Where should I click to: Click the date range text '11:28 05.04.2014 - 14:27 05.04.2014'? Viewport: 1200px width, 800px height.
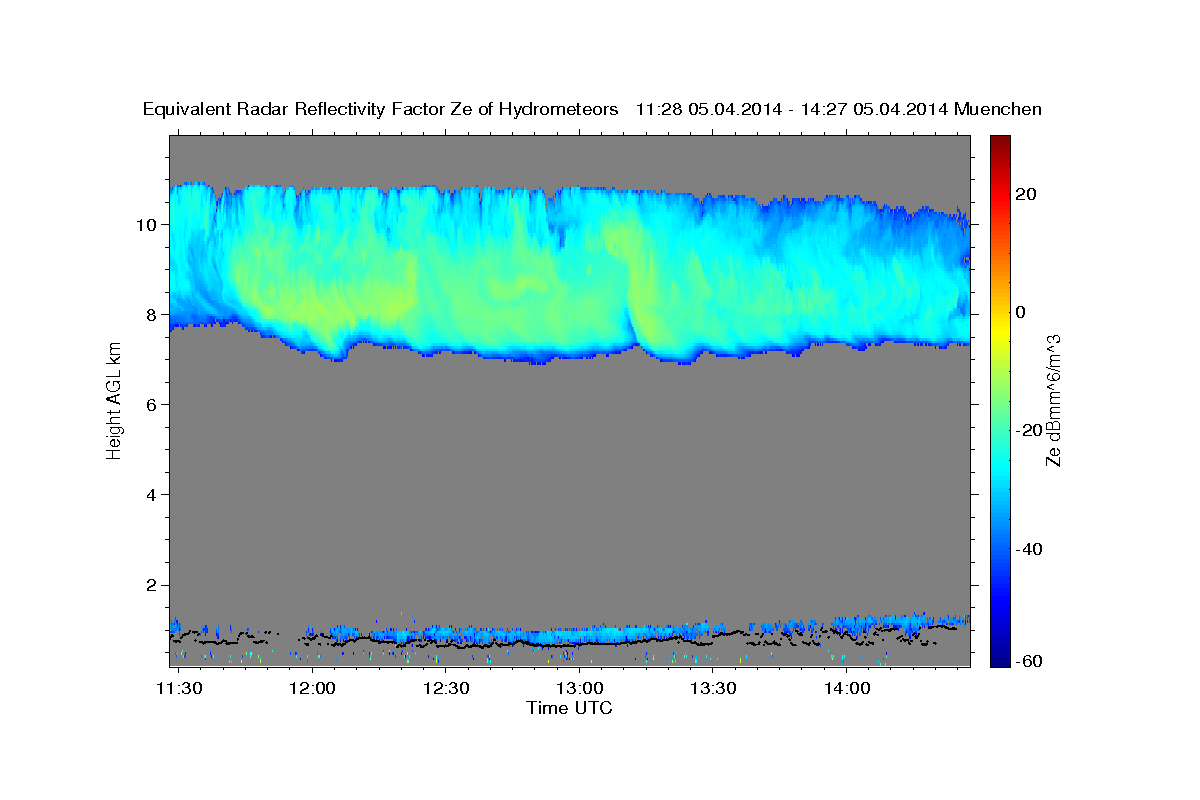pyautogui.click(x=790, y=109)
